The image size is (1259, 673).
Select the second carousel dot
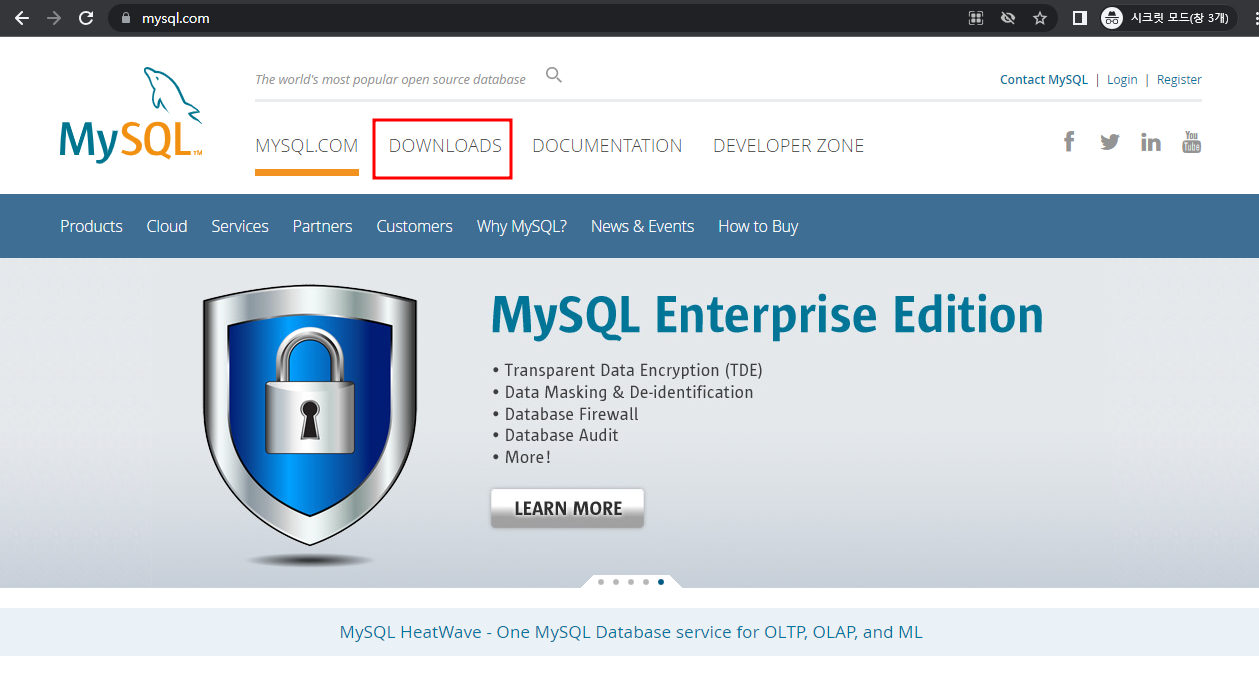click(x=615, y=581)
